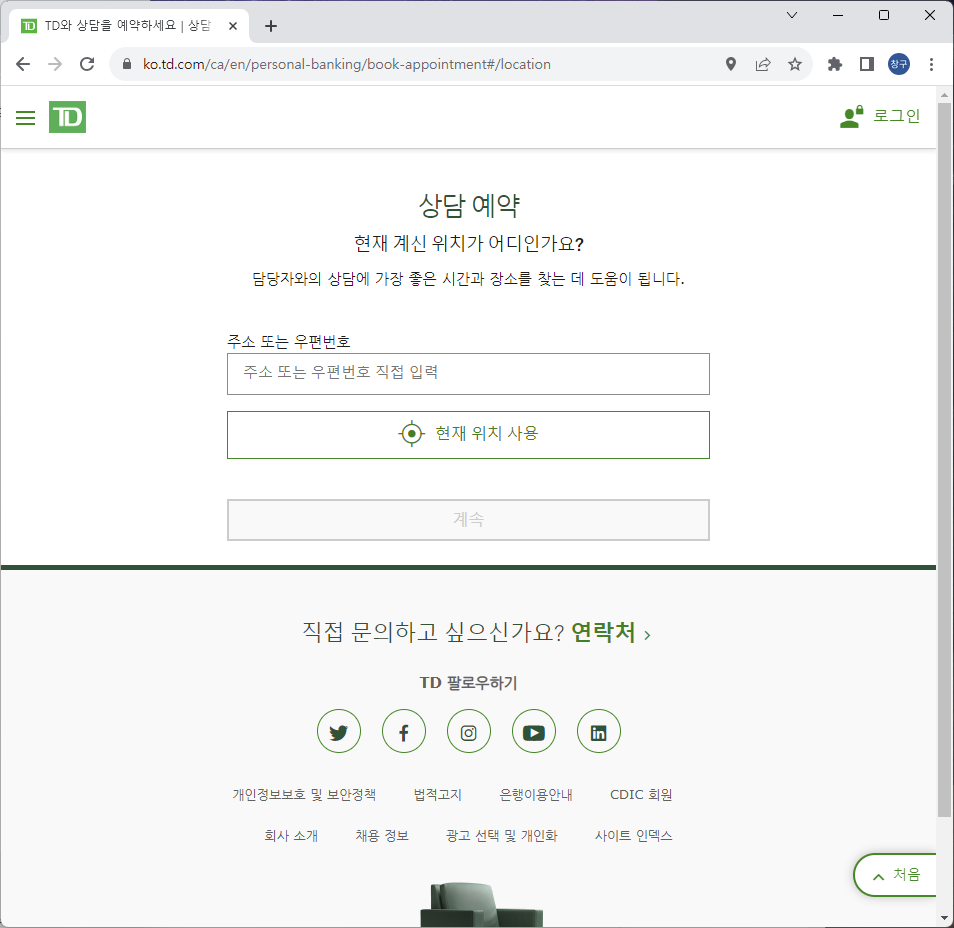Open TD's LinkedIn page icon
Viewport: 954px width, 928px height.
tap(599, 731)
